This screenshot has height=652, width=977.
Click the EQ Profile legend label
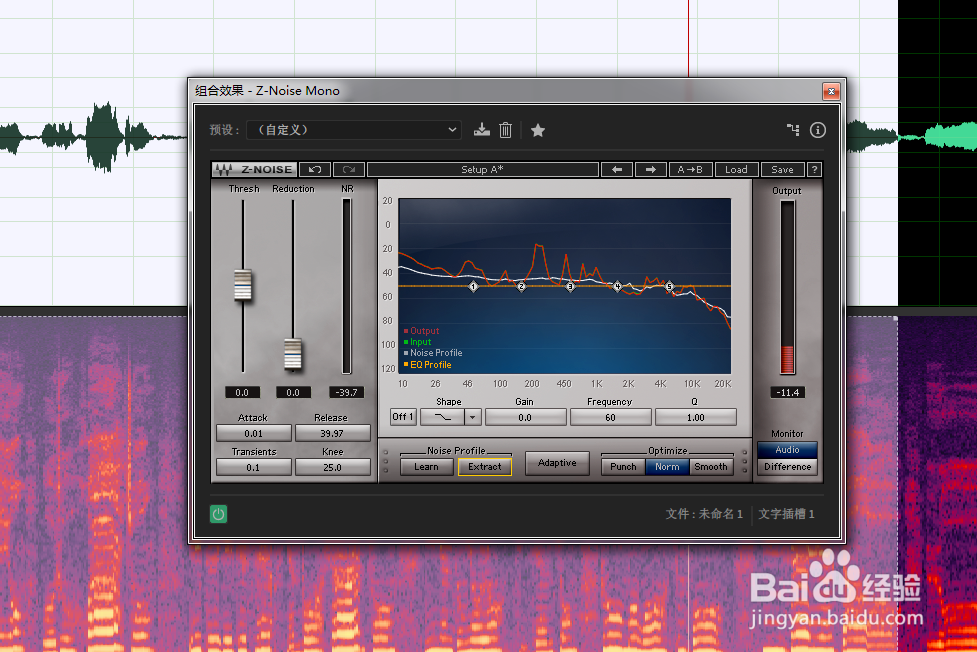click(x=431, y=365)
